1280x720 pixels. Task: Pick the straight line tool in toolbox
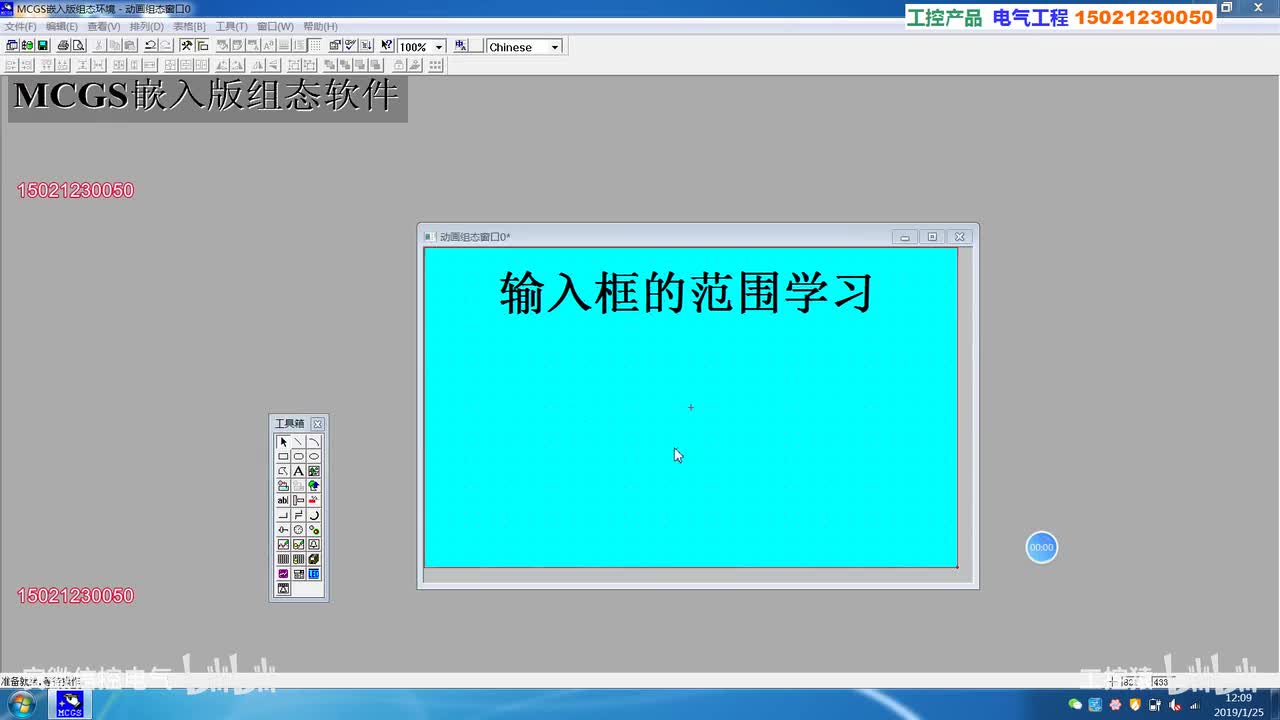point(299,441)
